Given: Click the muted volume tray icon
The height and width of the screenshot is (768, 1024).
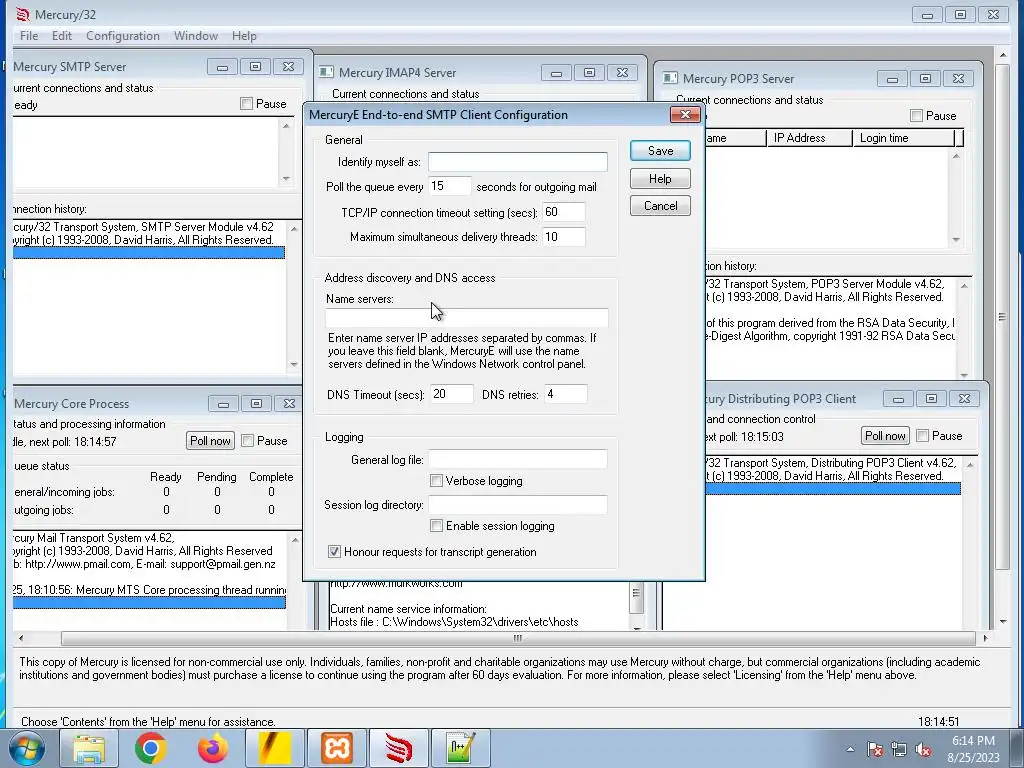Looking at the screenshot, I should 923,749.
